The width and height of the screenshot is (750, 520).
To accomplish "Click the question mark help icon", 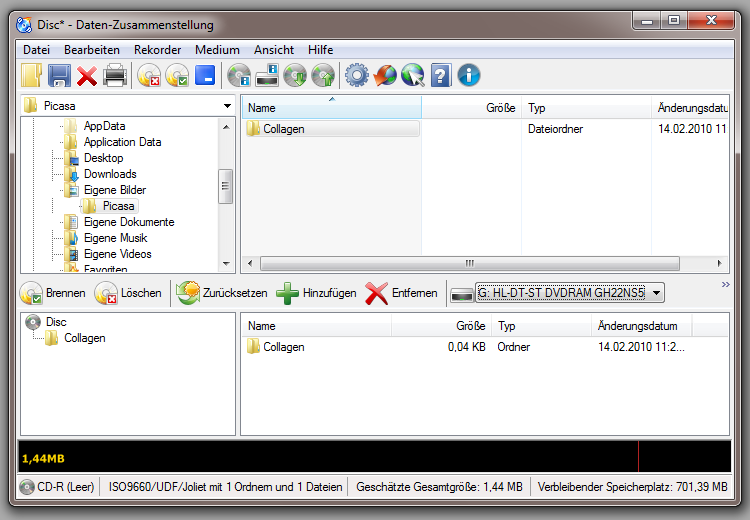I will (x=440, y=75).
